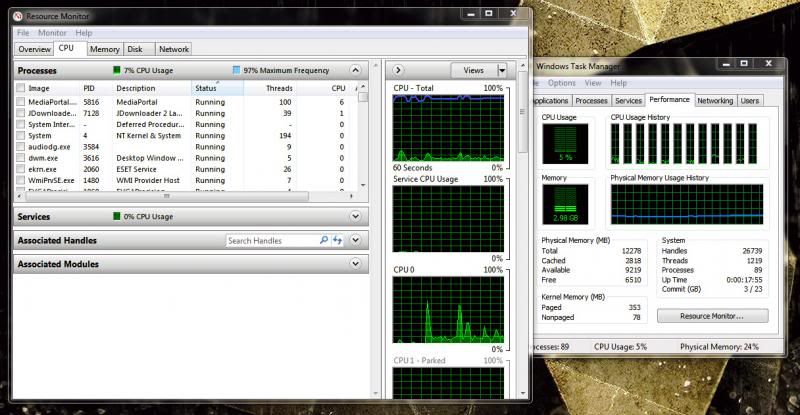Open the Views dropdown arrow

coord(502,70)
